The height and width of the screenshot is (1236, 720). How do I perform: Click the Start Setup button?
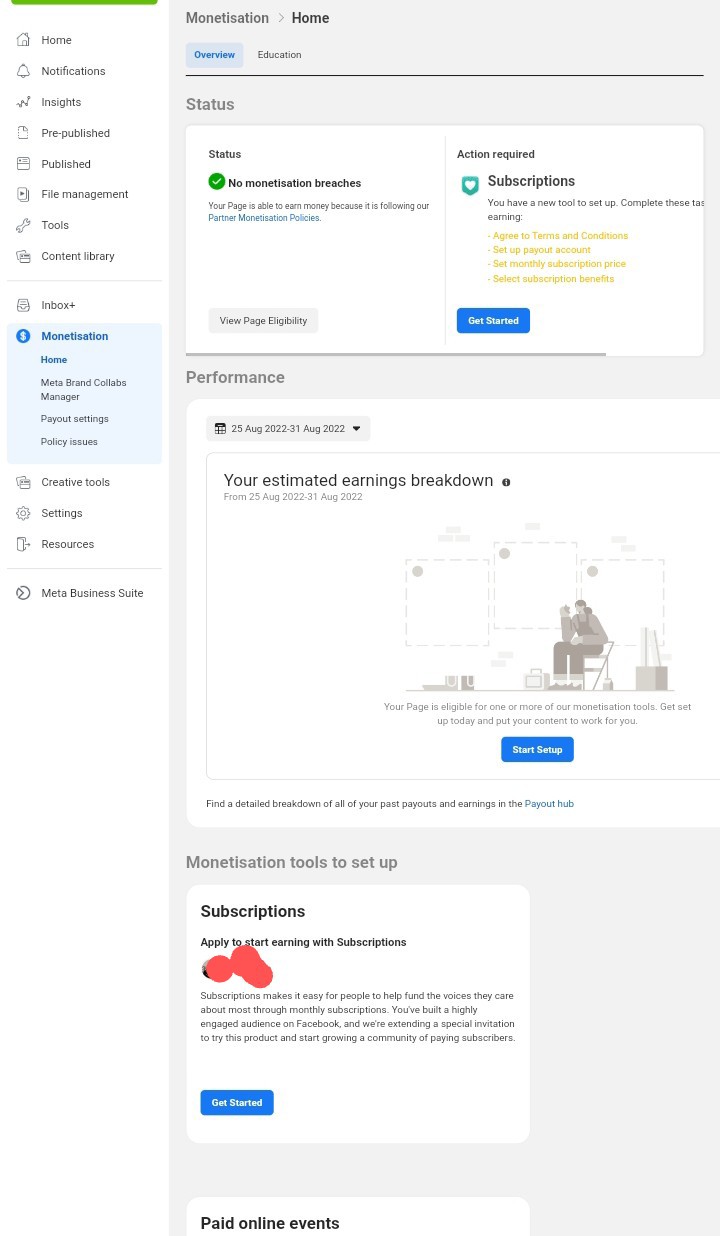[x=537, y=750]
